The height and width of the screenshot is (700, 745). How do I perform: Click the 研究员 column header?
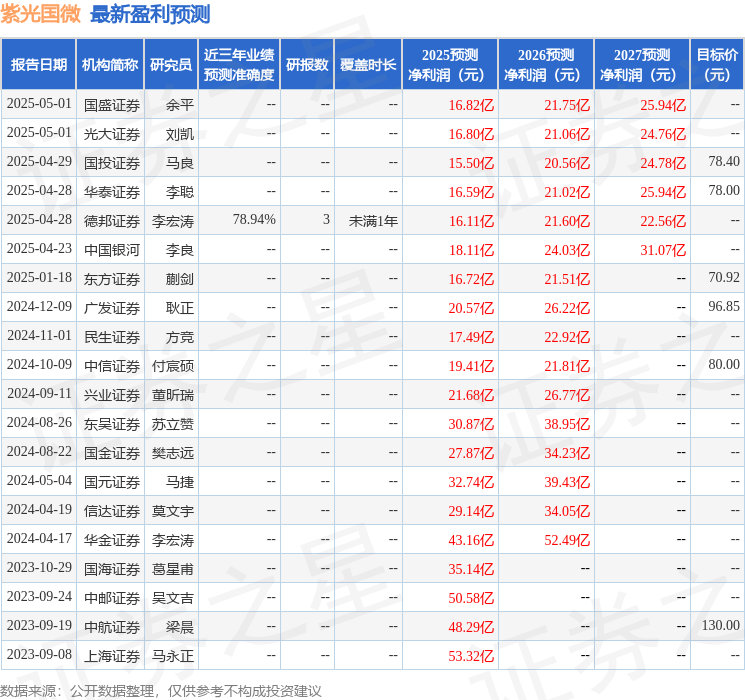pos(171,64)
